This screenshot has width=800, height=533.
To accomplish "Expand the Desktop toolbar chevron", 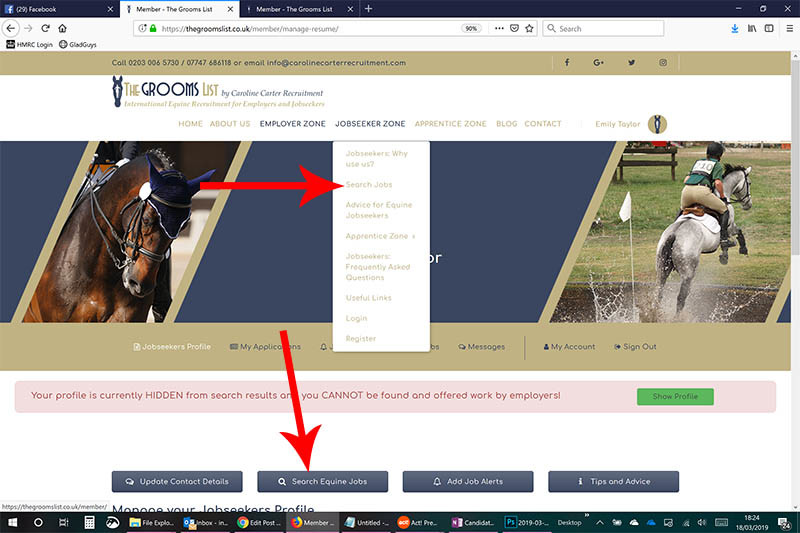I will coord(586,515).
